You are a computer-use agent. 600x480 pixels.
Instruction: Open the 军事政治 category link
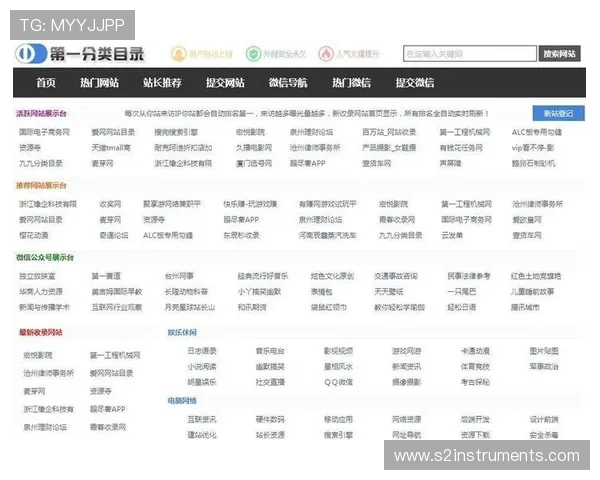[x=544, y=367]
